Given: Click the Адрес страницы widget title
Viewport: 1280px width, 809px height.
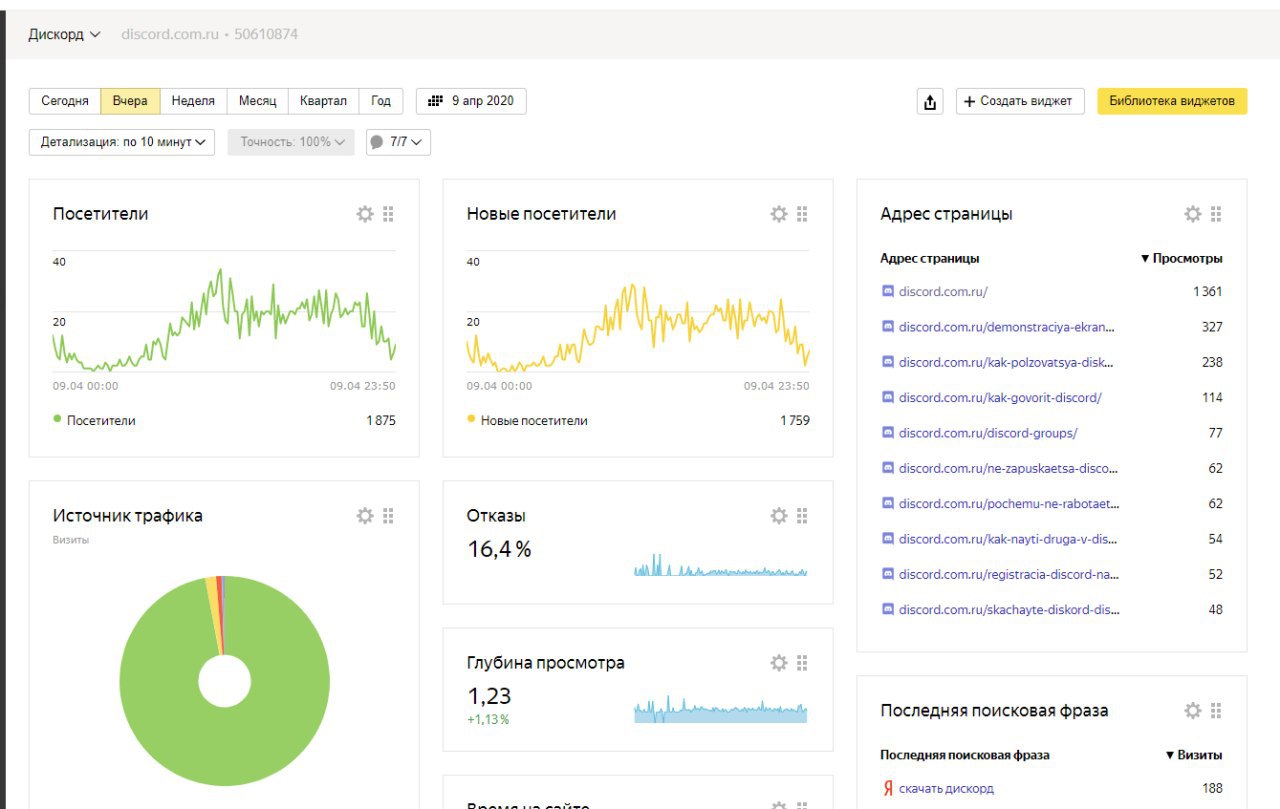Looking at the screenshot, I should [946, 214].
